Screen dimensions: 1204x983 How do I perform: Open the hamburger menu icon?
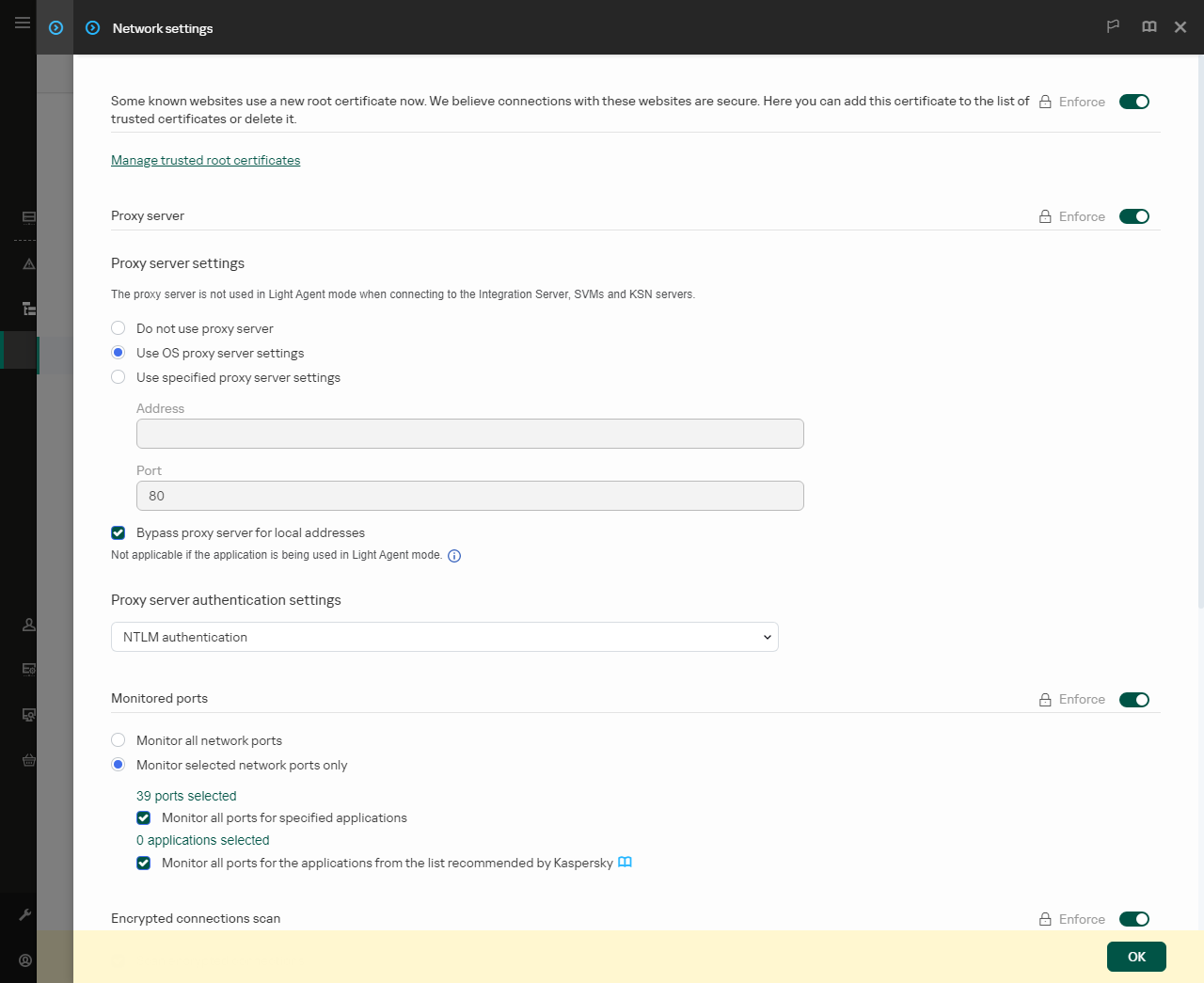click(23, 23)
